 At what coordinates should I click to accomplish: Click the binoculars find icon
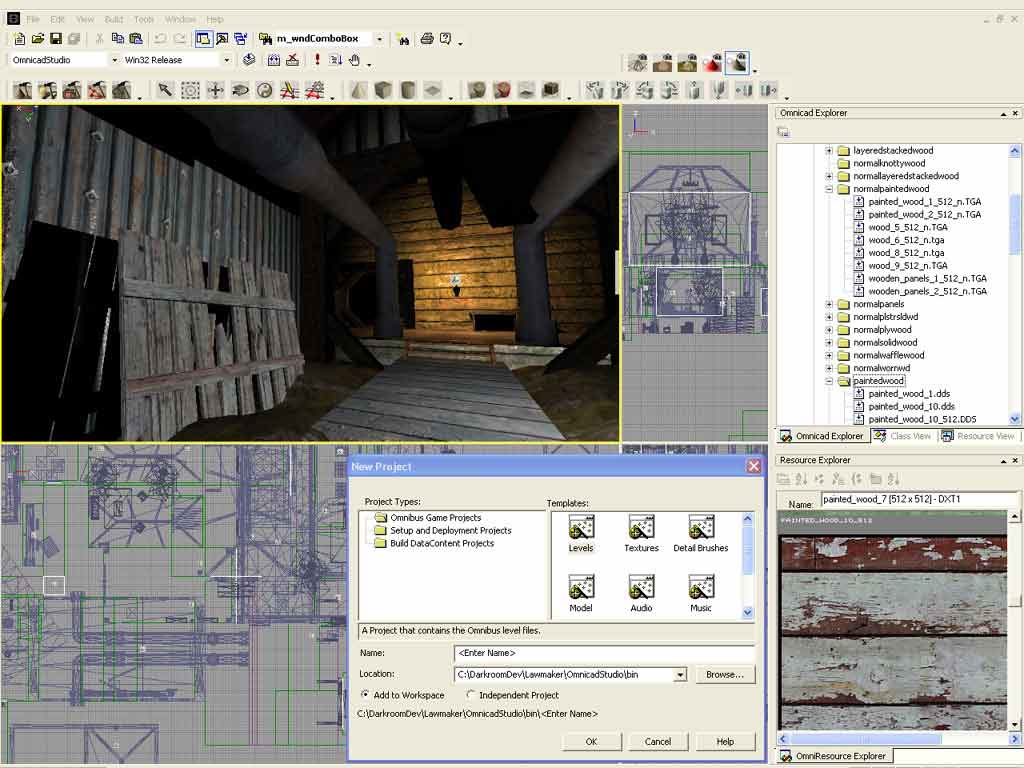pos(403,39)
